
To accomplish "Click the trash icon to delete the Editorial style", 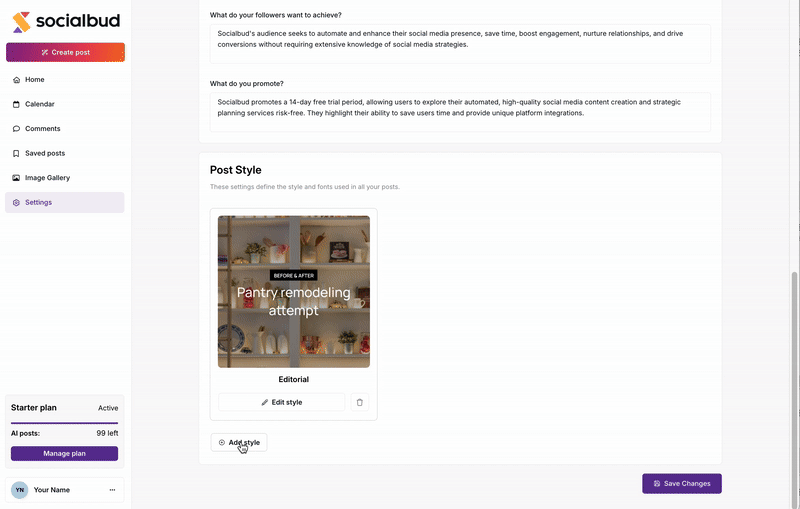I will [360, 402].
